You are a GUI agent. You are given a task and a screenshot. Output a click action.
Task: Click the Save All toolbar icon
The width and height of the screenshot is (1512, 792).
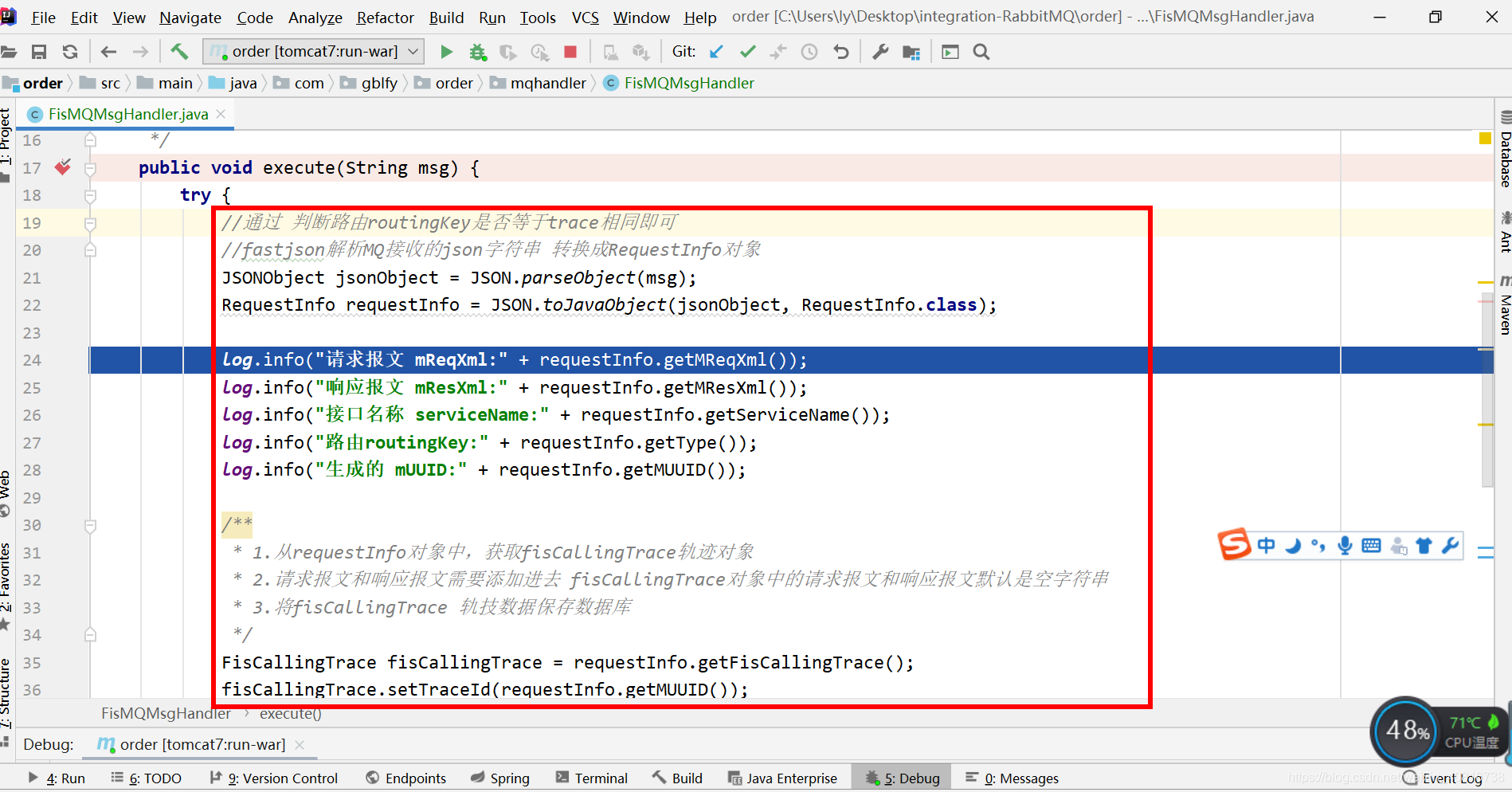[x=38, y=52]
